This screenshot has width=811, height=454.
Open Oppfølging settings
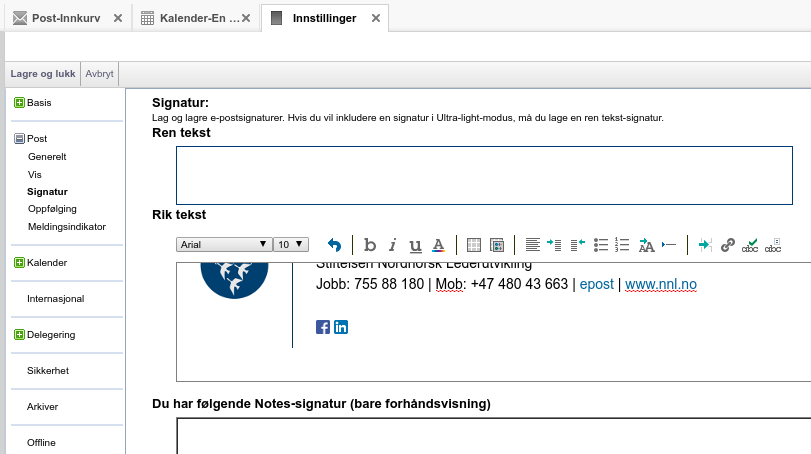click(52, 209)
